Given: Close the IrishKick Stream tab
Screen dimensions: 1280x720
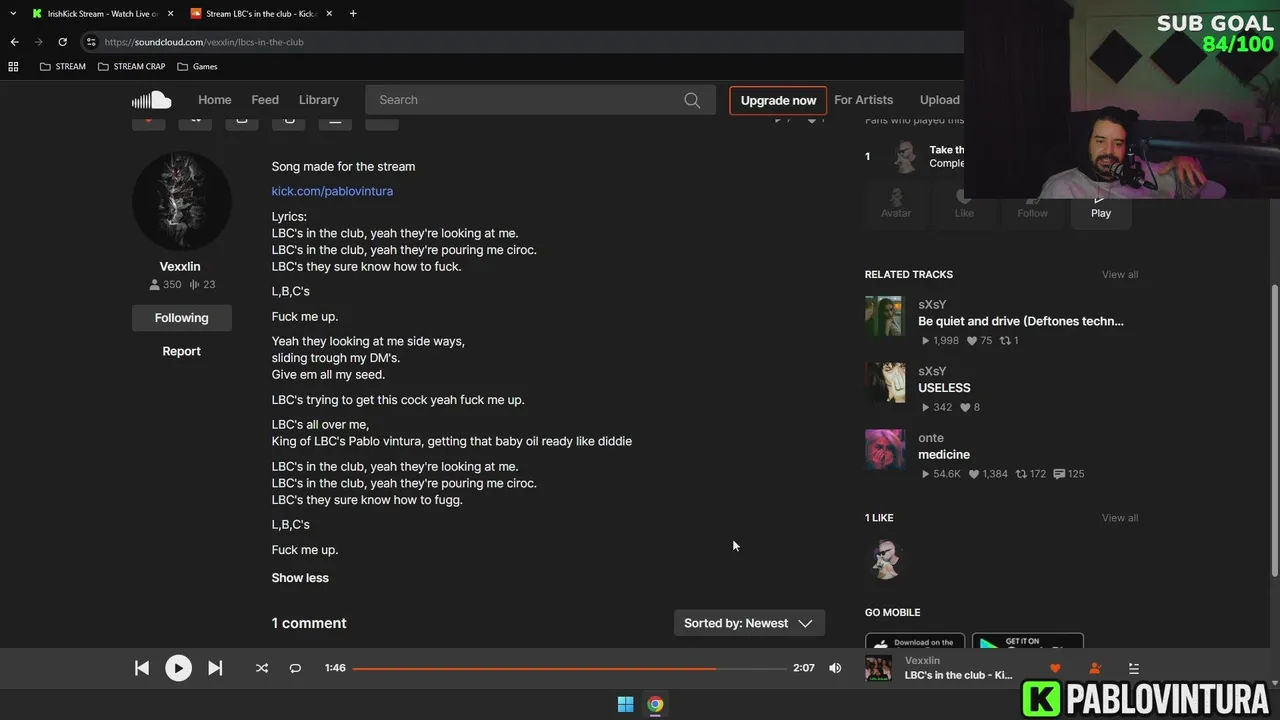Looking at the screenshot, I should (170, 14).
